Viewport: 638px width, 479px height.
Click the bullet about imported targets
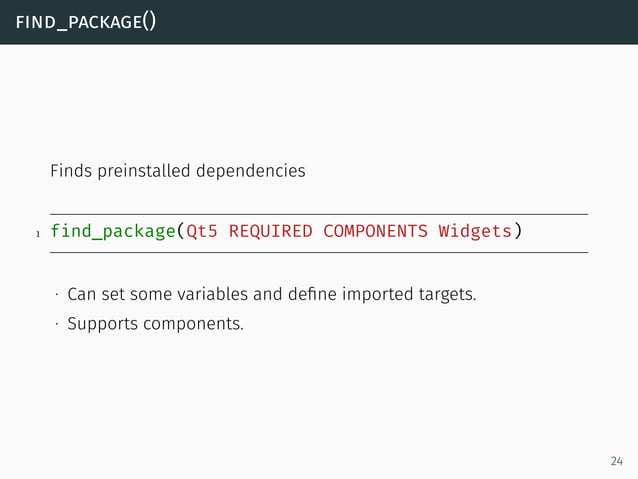coord(271,295)
